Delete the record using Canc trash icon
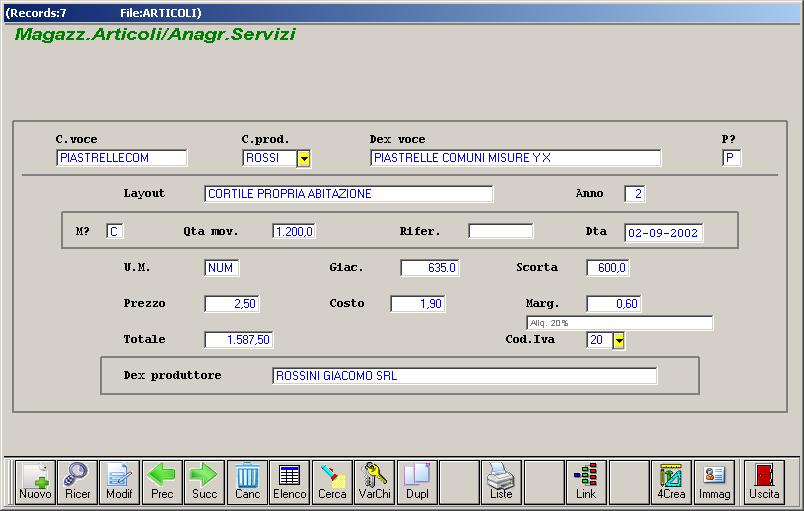Viewport: 804px width, 511px height. 247,481
